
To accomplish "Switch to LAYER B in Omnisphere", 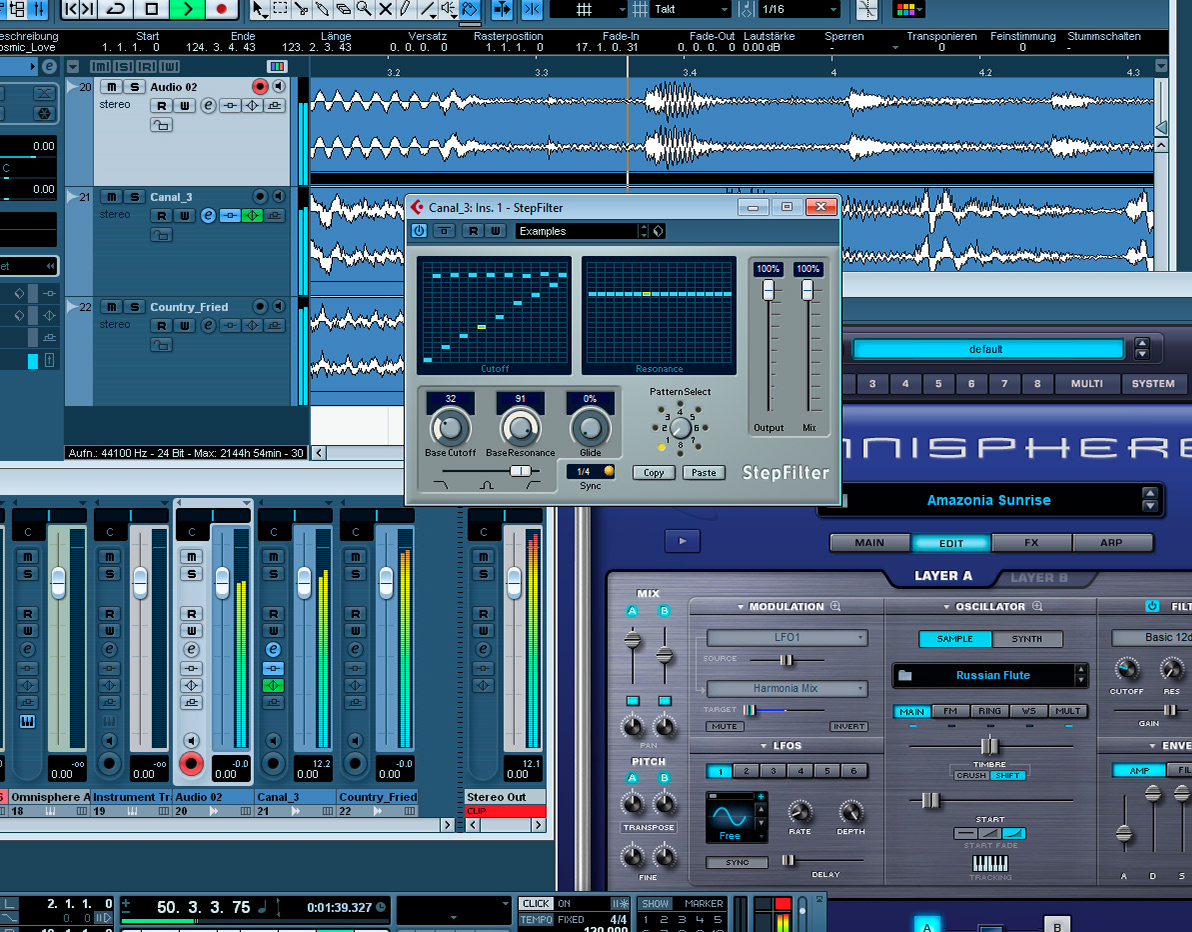I will coord(1039,578).
